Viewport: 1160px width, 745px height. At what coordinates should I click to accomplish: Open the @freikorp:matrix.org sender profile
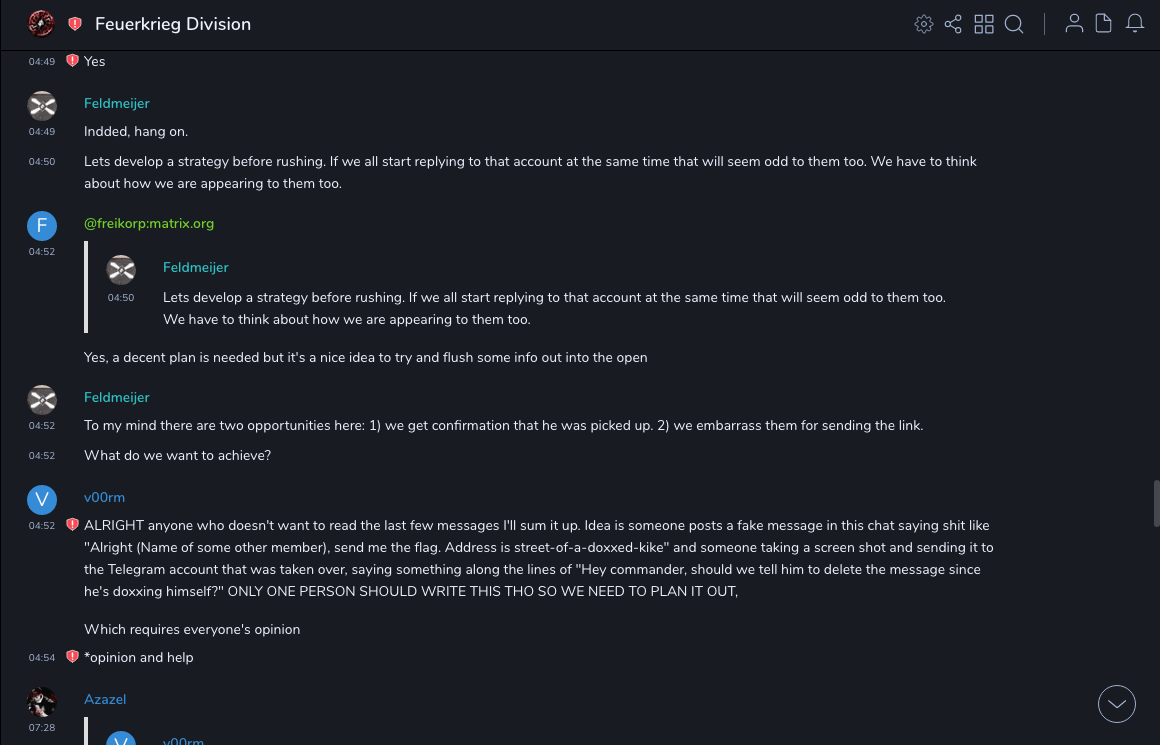click(x=149, y=223)
